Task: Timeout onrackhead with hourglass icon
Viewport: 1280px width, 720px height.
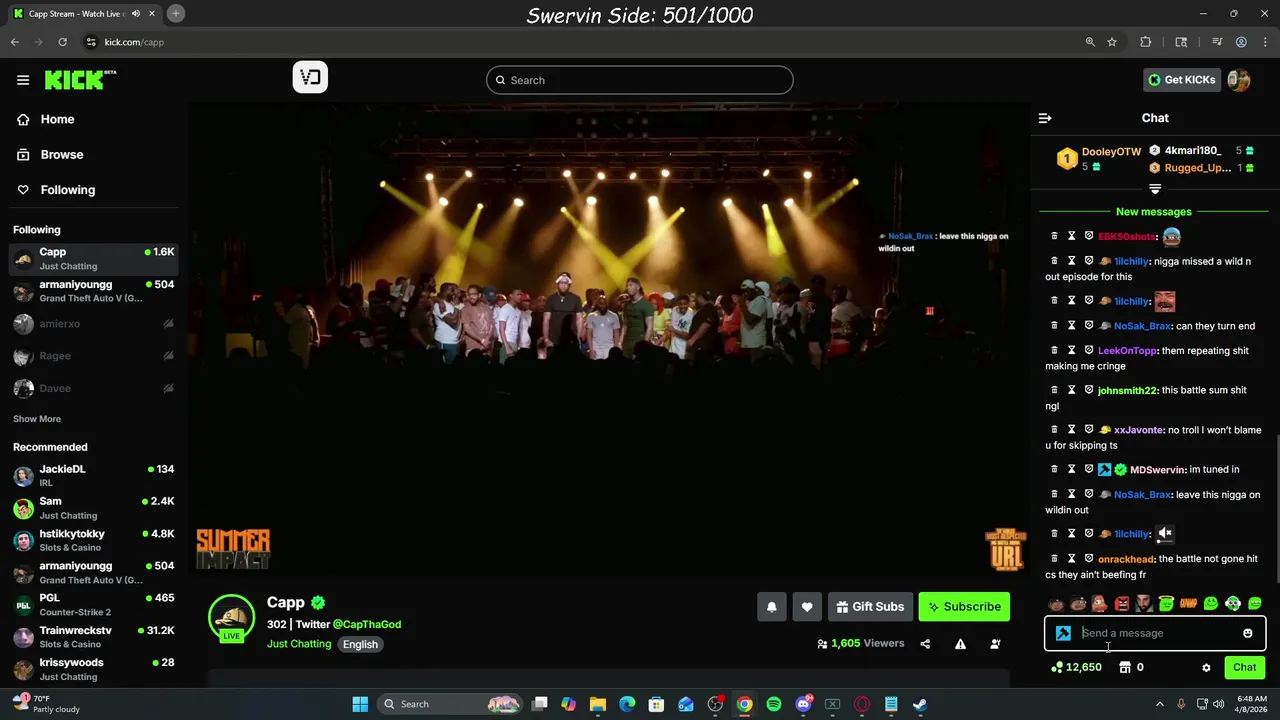Action: (1071, 559)
